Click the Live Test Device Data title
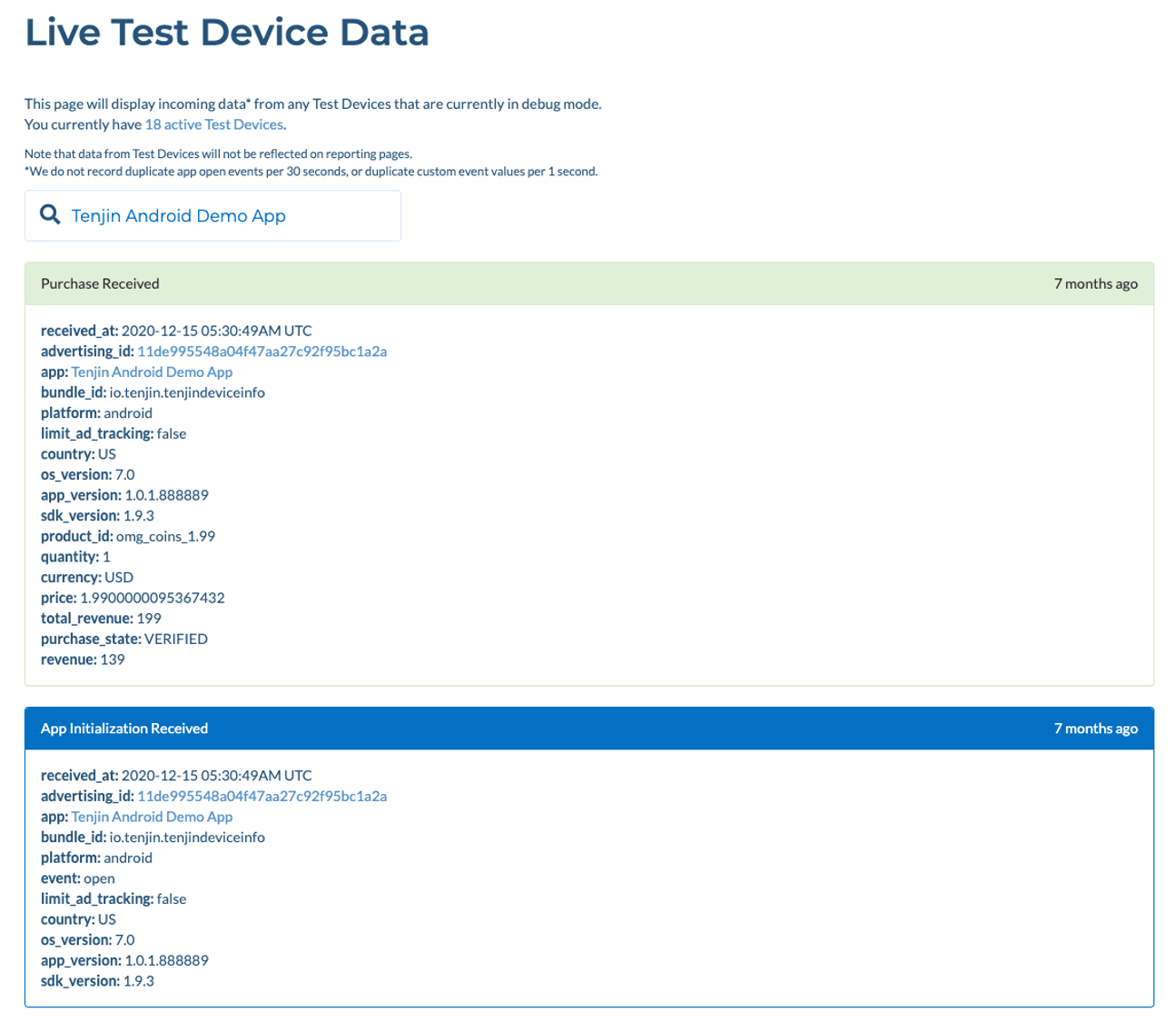Screen dimensions: 1176x1022 (227, 33)
